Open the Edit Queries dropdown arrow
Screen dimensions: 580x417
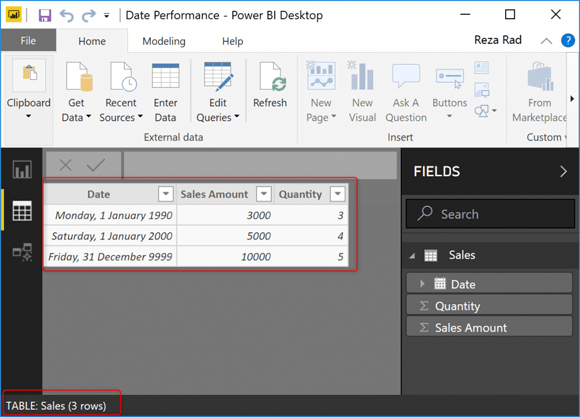[237, 117]
